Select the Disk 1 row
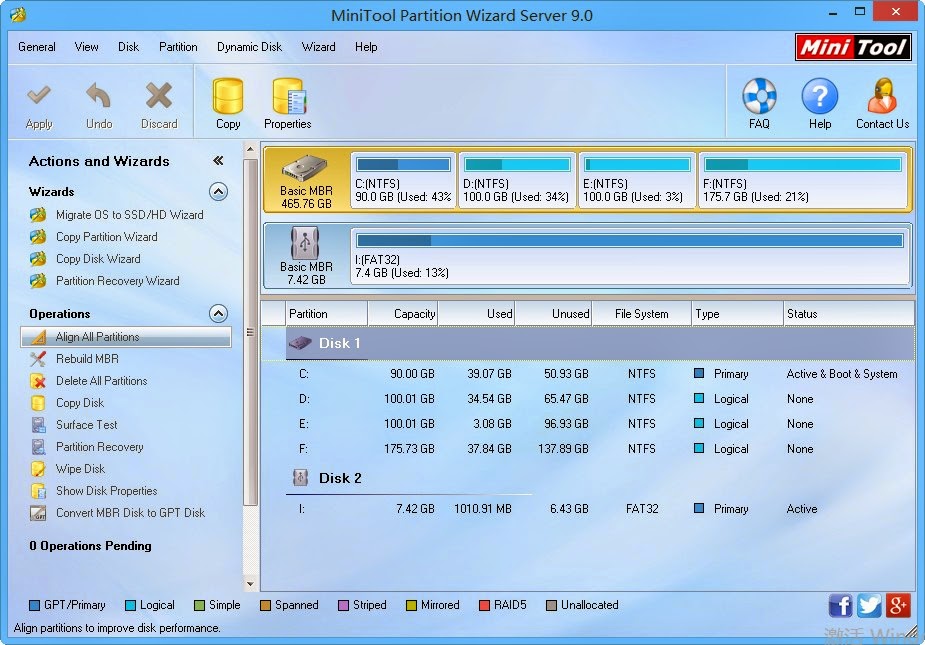The height and width of the screenshot is (645, 925). coord(588,343)
